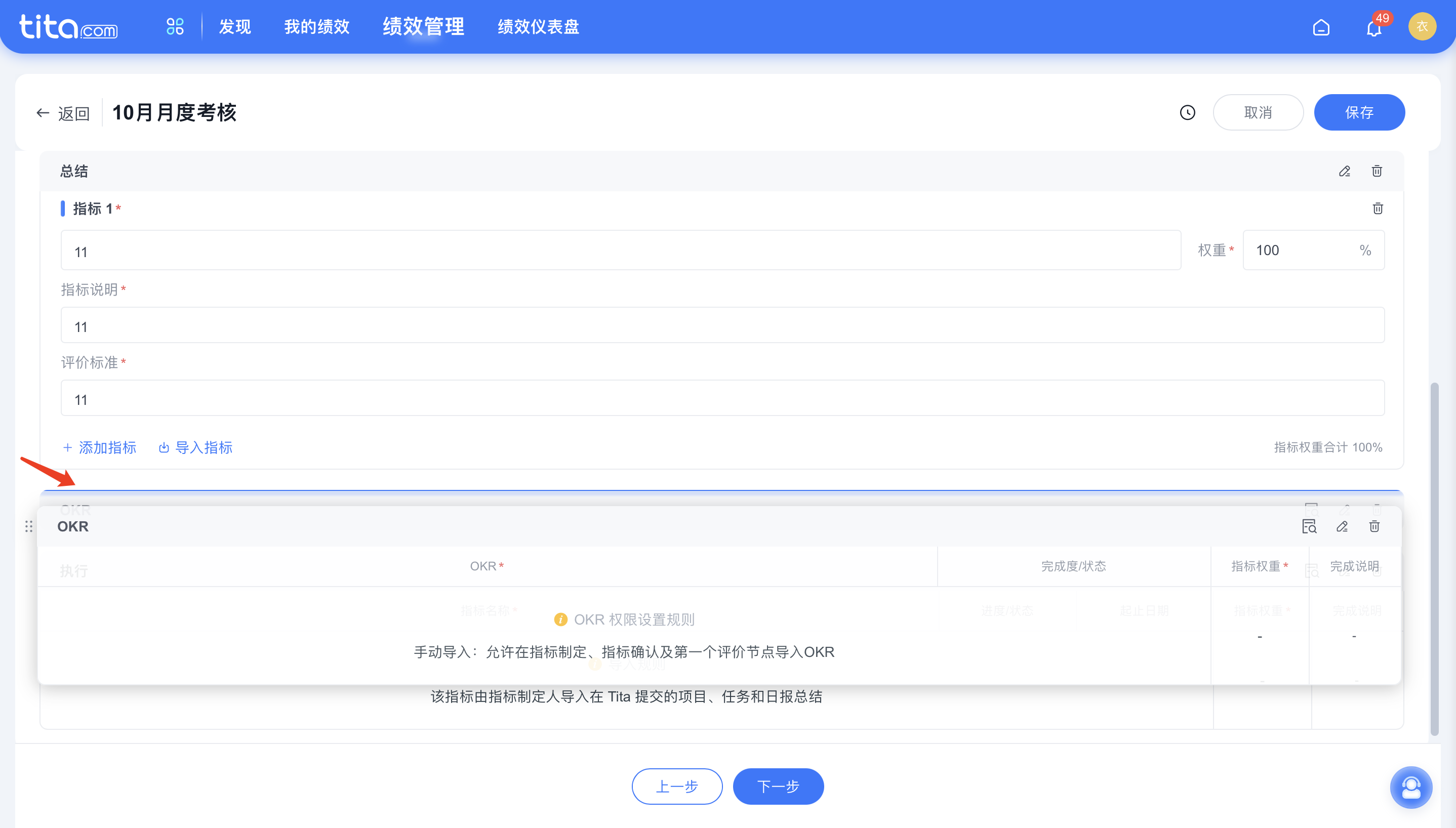Screen dimensions: 1456x828
Task: Click the notification bell icon
Action: pyautogui.click(x=1374, y=27)
